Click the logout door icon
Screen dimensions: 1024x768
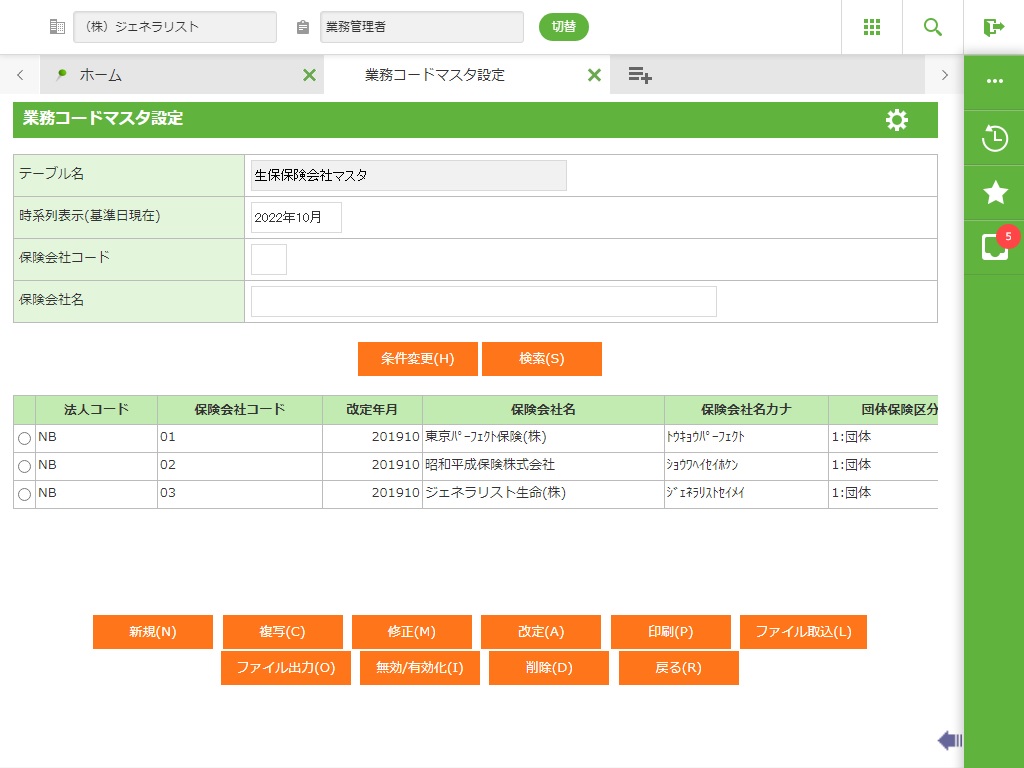pos(993,27)
